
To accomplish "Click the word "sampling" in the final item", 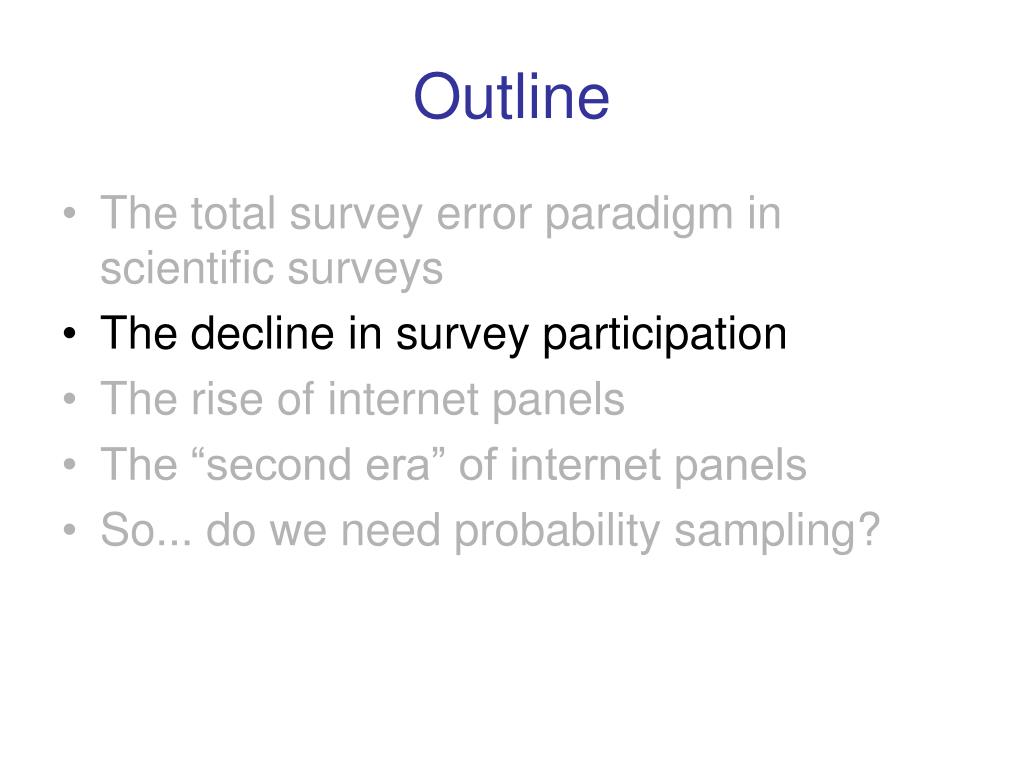I will pyautogui.click(x=764, y=532).
